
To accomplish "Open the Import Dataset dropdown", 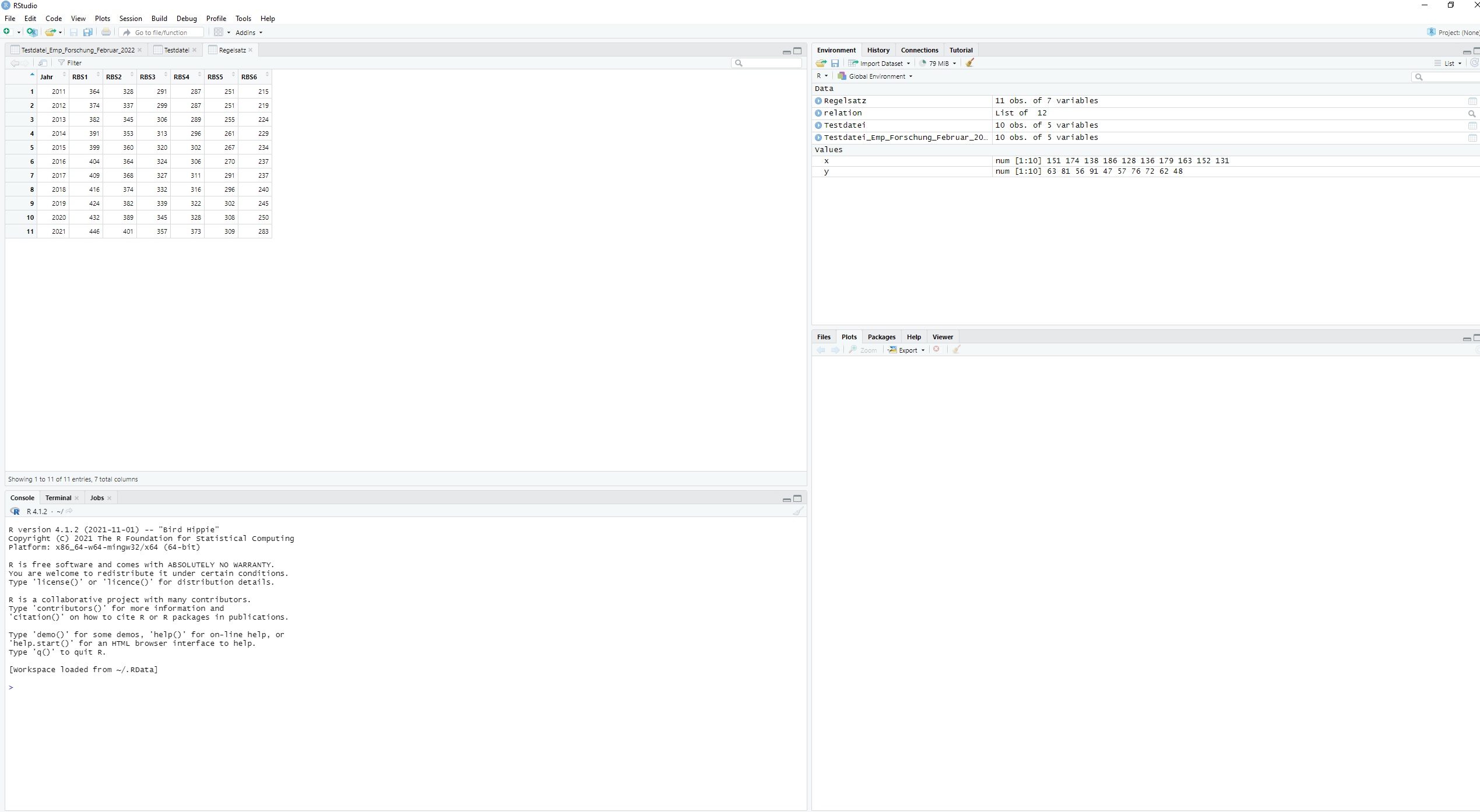I will click(x=881, y=63).
